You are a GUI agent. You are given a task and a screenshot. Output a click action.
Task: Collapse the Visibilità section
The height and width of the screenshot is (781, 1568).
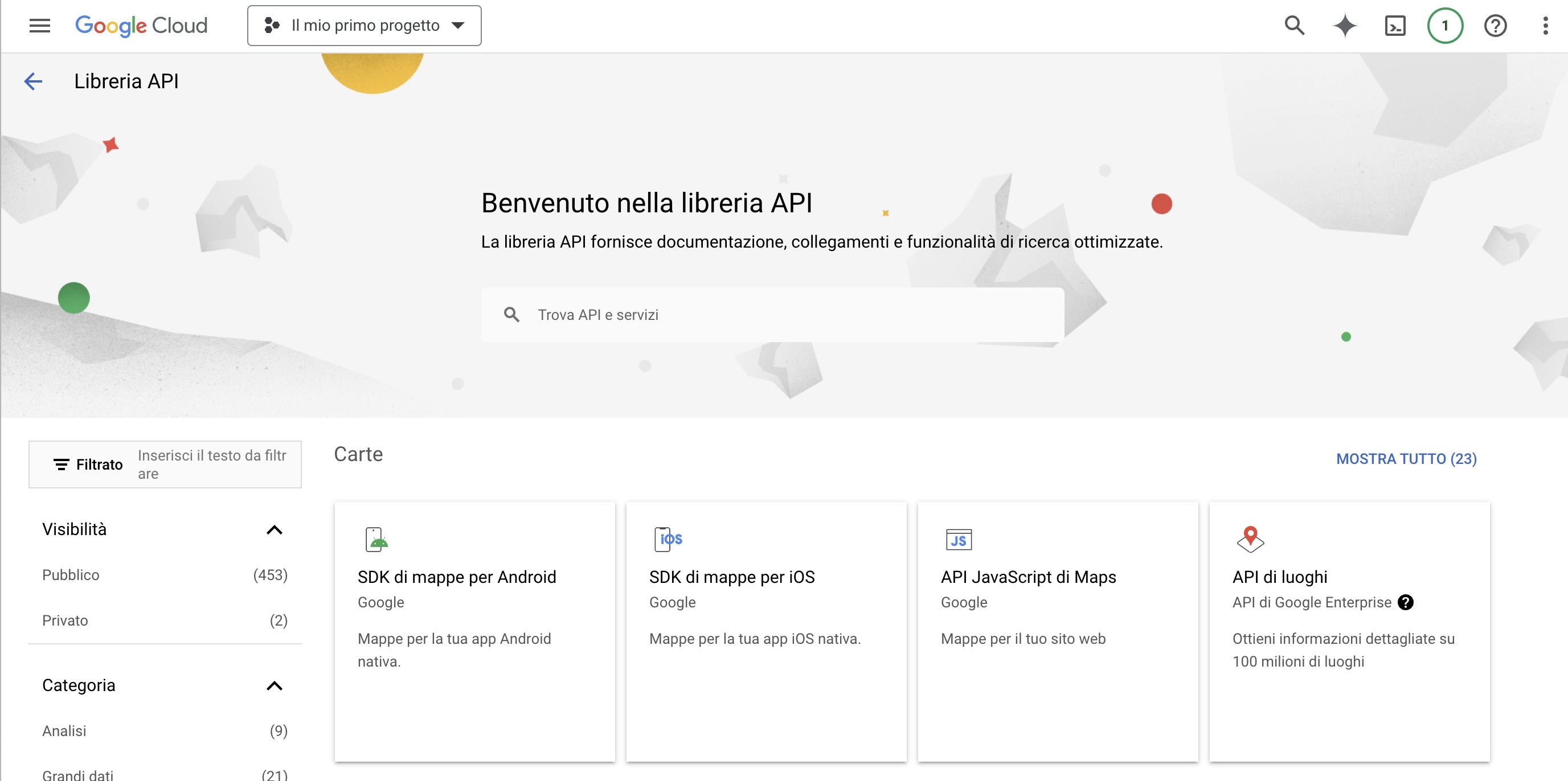[275, 530]
